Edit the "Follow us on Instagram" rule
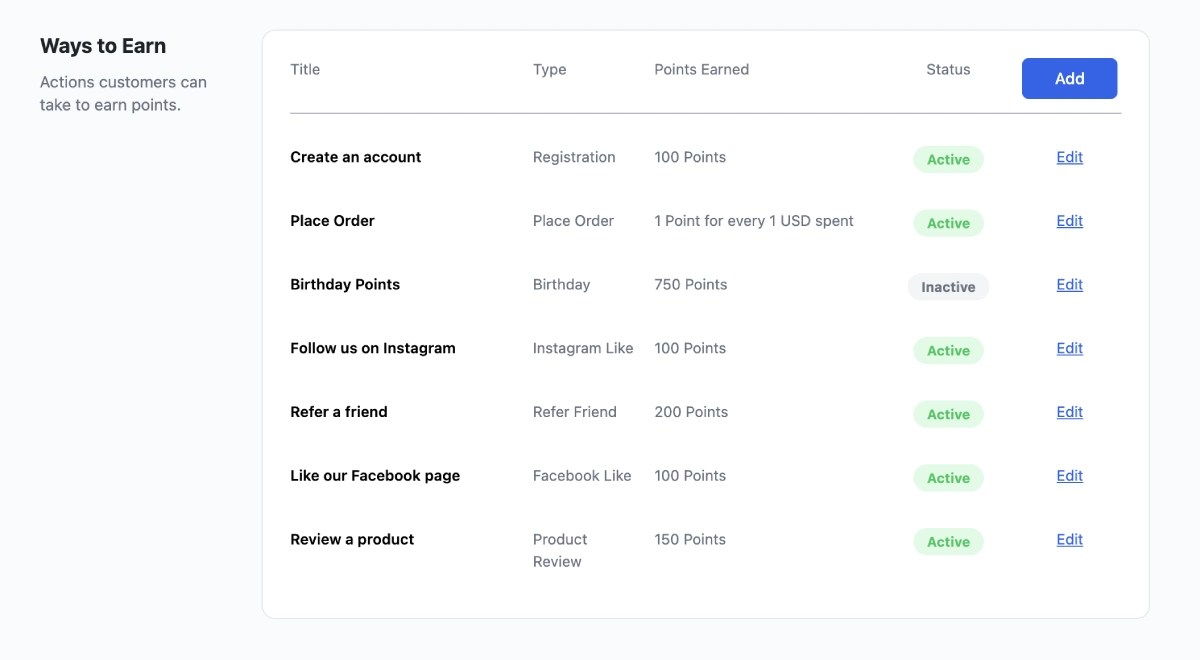This screenshot has height=660, width=1200. [1068, 348]
